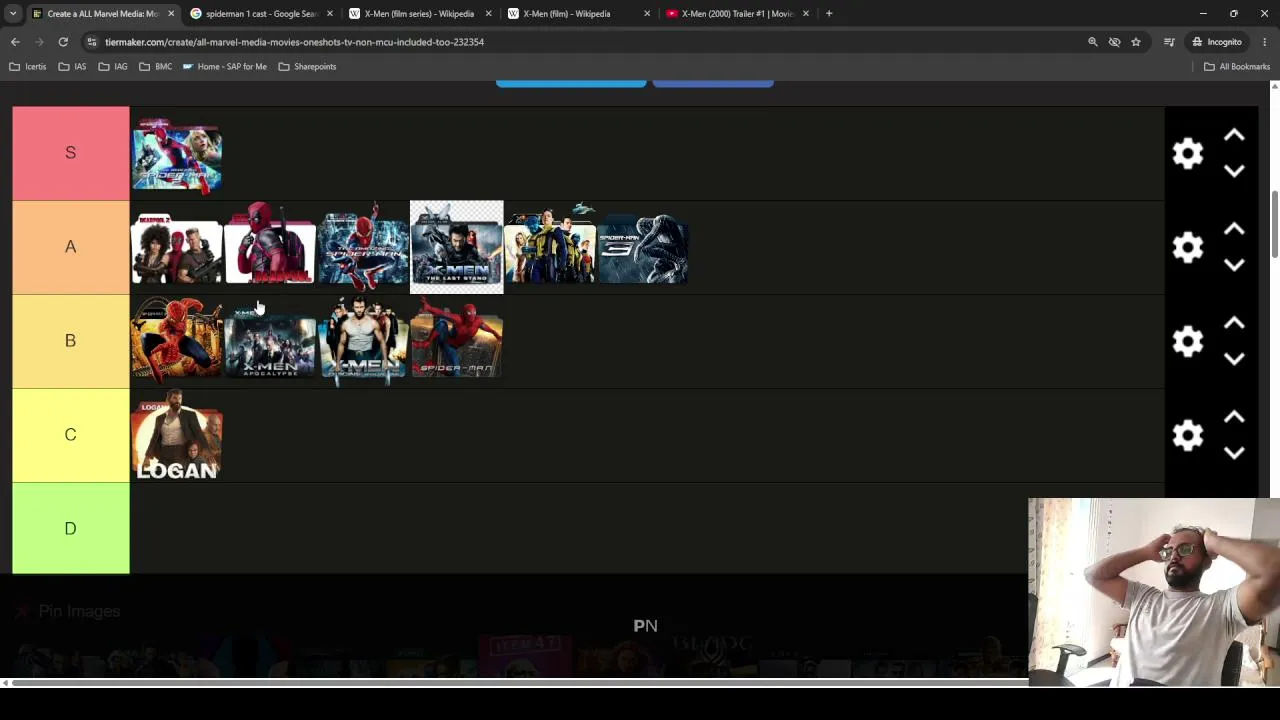Select the Spider-Man poster ending the B tier
Screen dimensions: 1280x720
point(456,341)
